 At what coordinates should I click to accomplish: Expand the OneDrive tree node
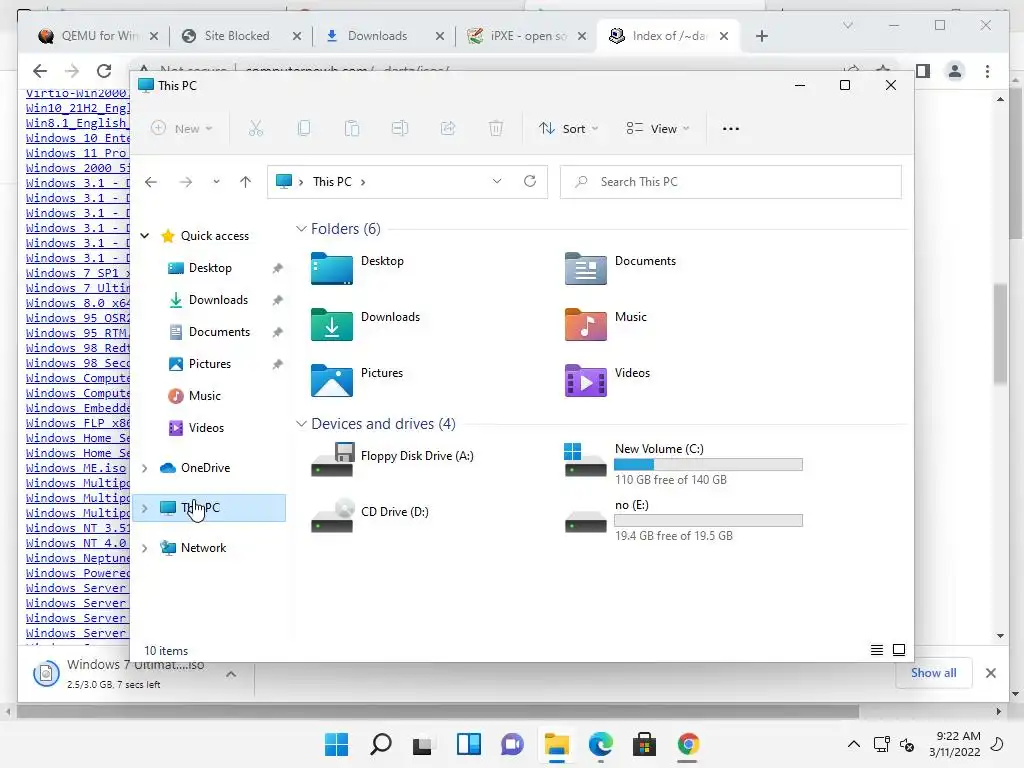145,468
